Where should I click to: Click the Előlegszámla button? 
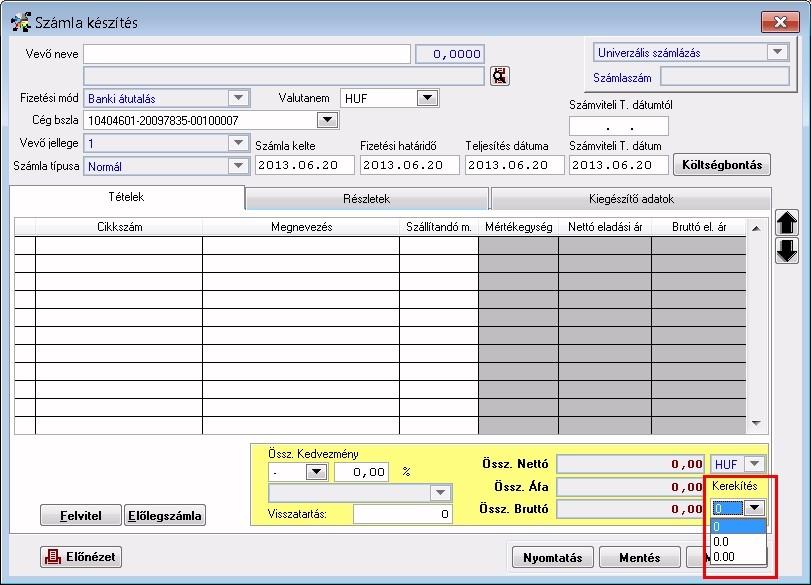(x=164, y=516)
